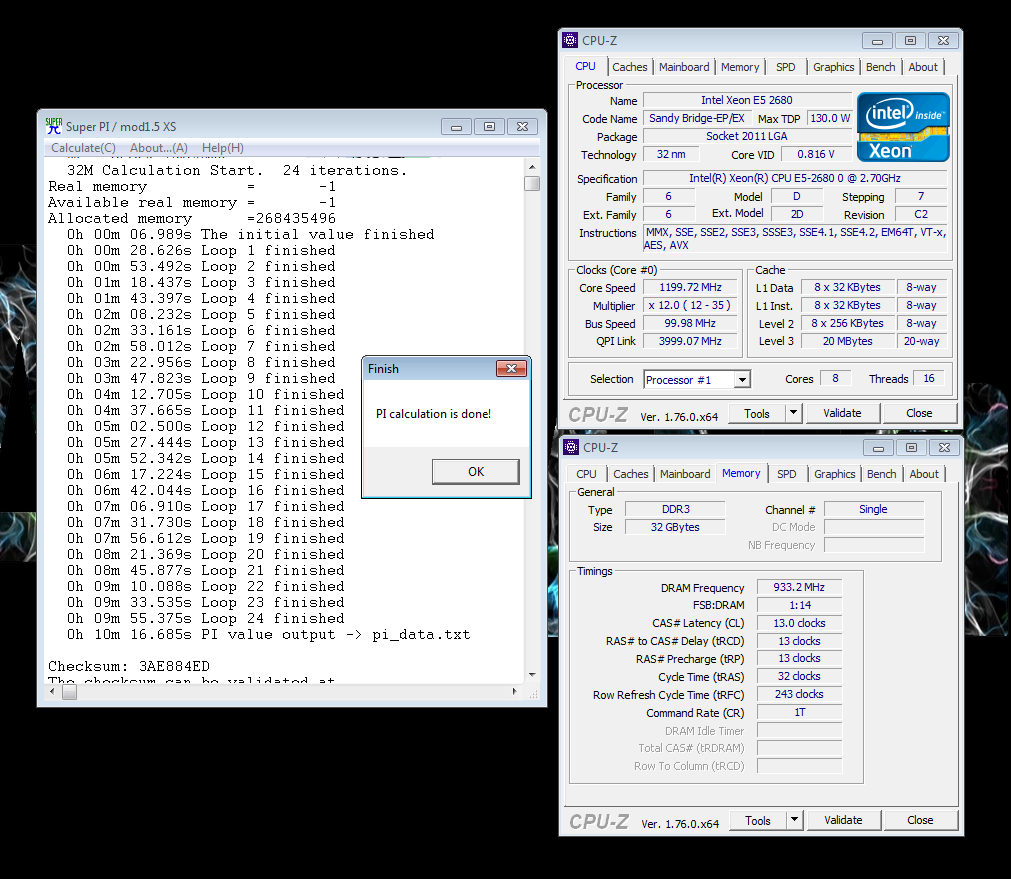This screenshot has height=879, width=1011.
Task: Click the Super PI horizontal scroll left arrow
Action: pos(52,691)
